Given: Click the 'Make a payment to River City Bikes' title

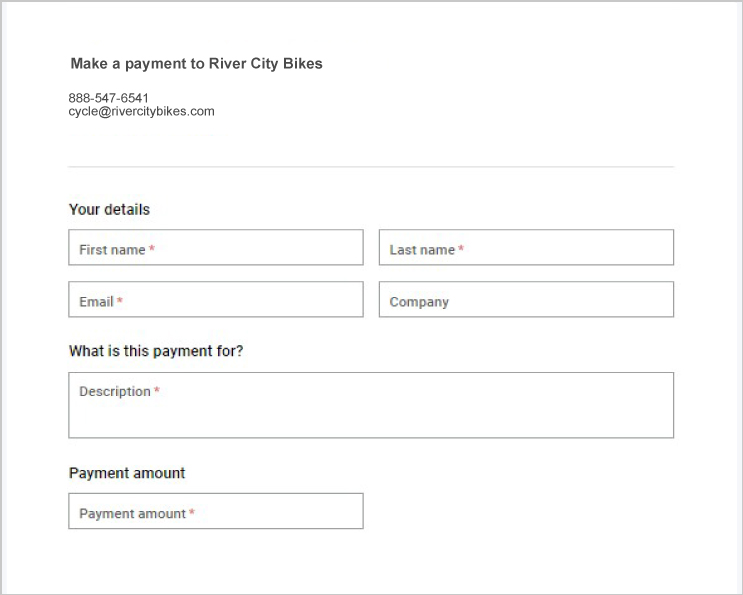Looking at the screenshot, I should pyautogui.click(x=196, y=63).
